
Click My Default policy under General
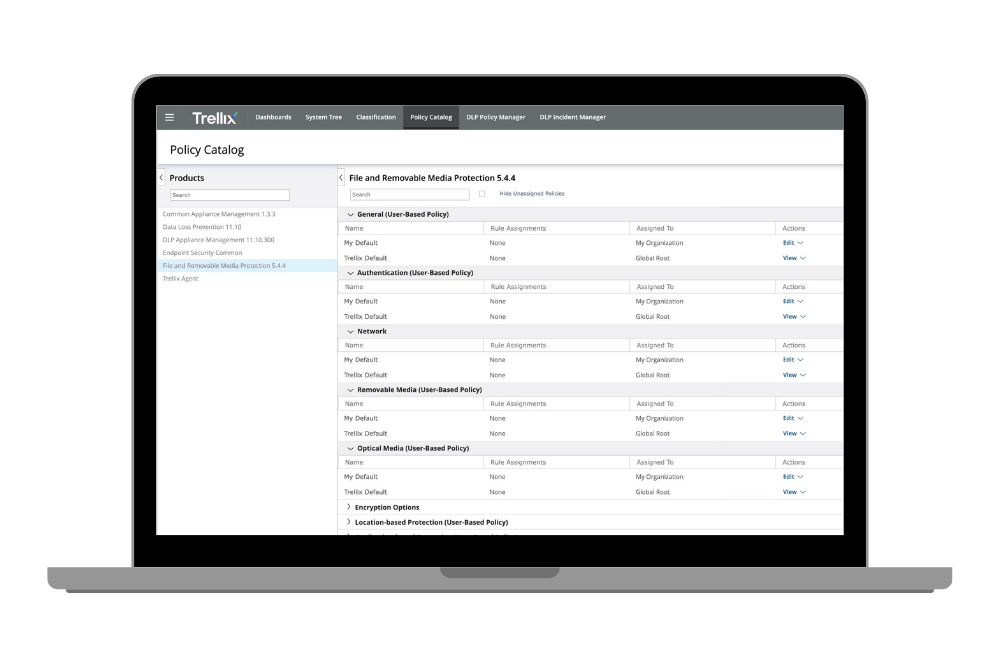361,243
